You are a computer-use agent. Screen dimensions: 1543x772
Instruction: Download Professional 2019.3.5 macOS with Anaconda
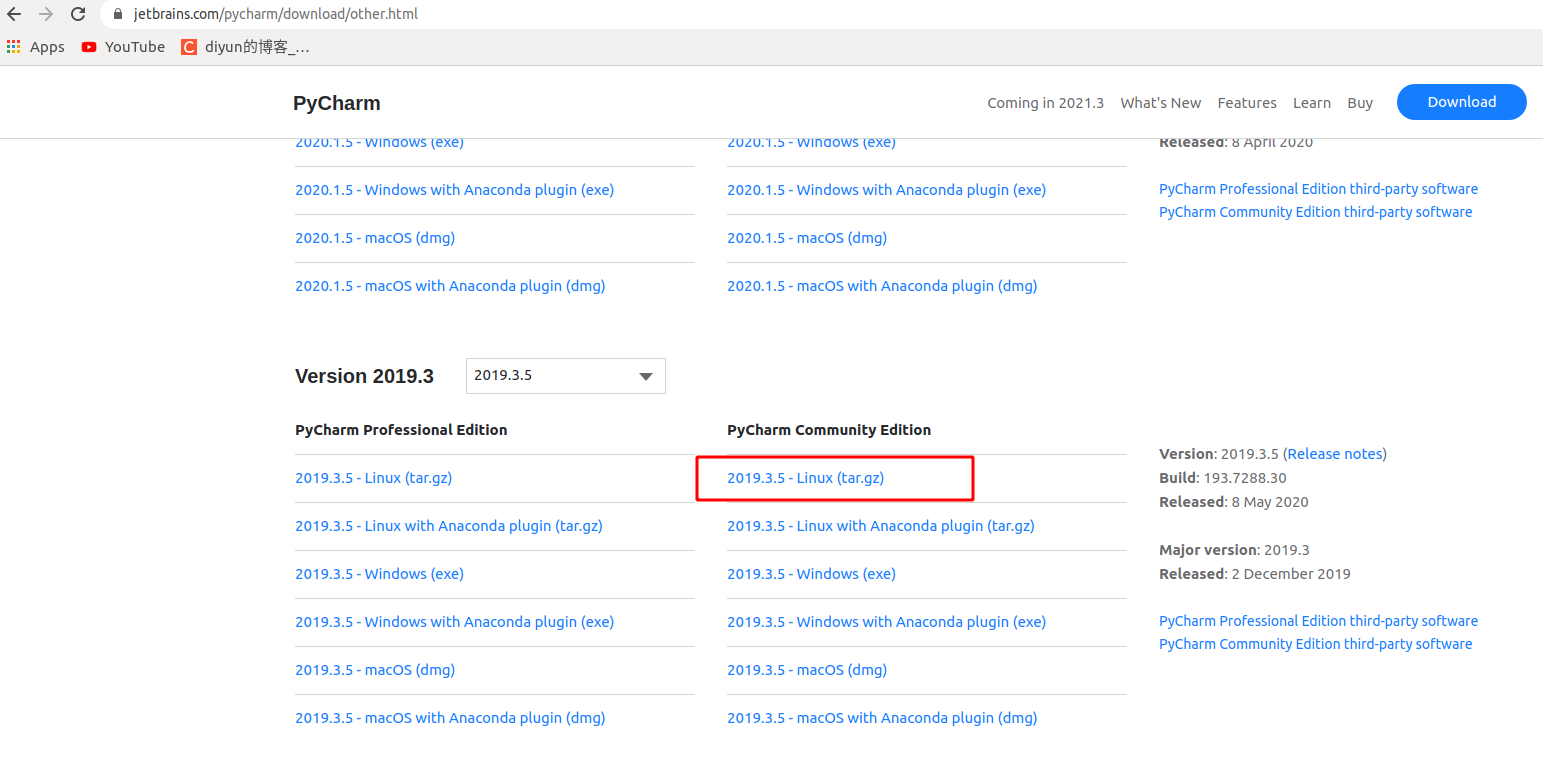[x=450, y=718]
